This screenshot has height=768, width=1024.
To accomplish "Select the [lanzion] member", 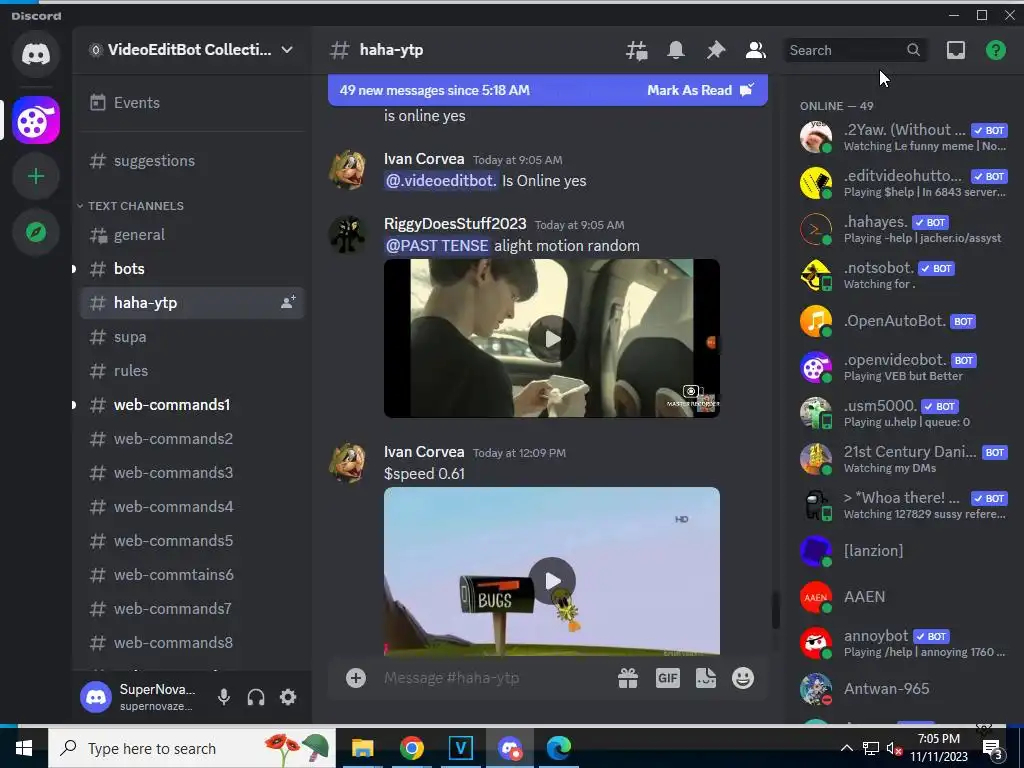I will point(903,551).
